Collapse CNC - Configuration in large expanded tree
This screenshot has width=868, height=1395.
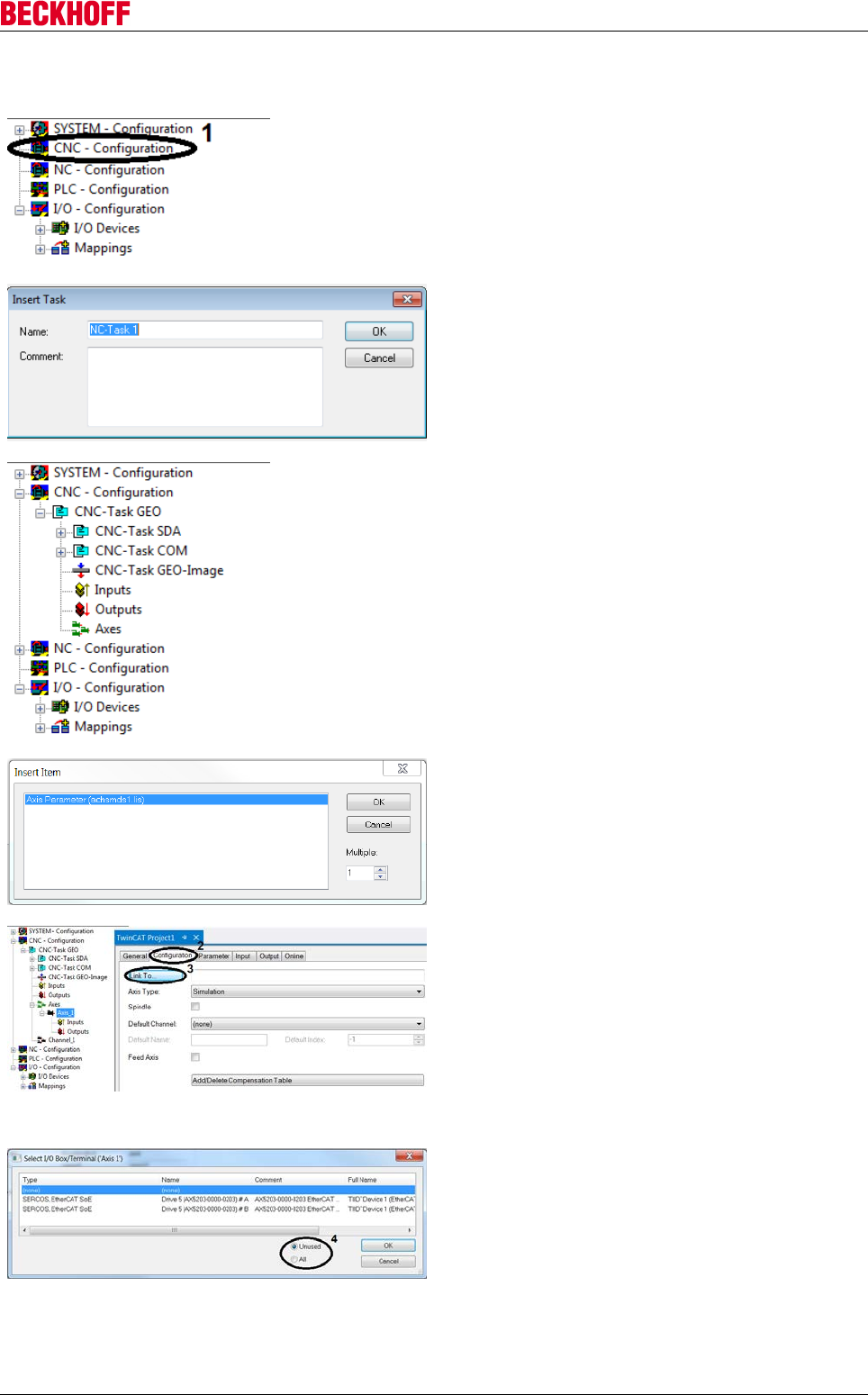click(x=20, y=493)
